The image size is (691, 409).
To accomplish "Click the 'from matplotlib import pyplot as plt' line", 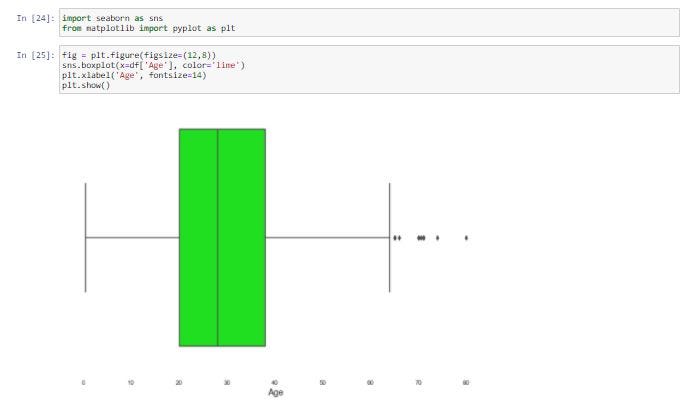I will (x=149, y=28).
